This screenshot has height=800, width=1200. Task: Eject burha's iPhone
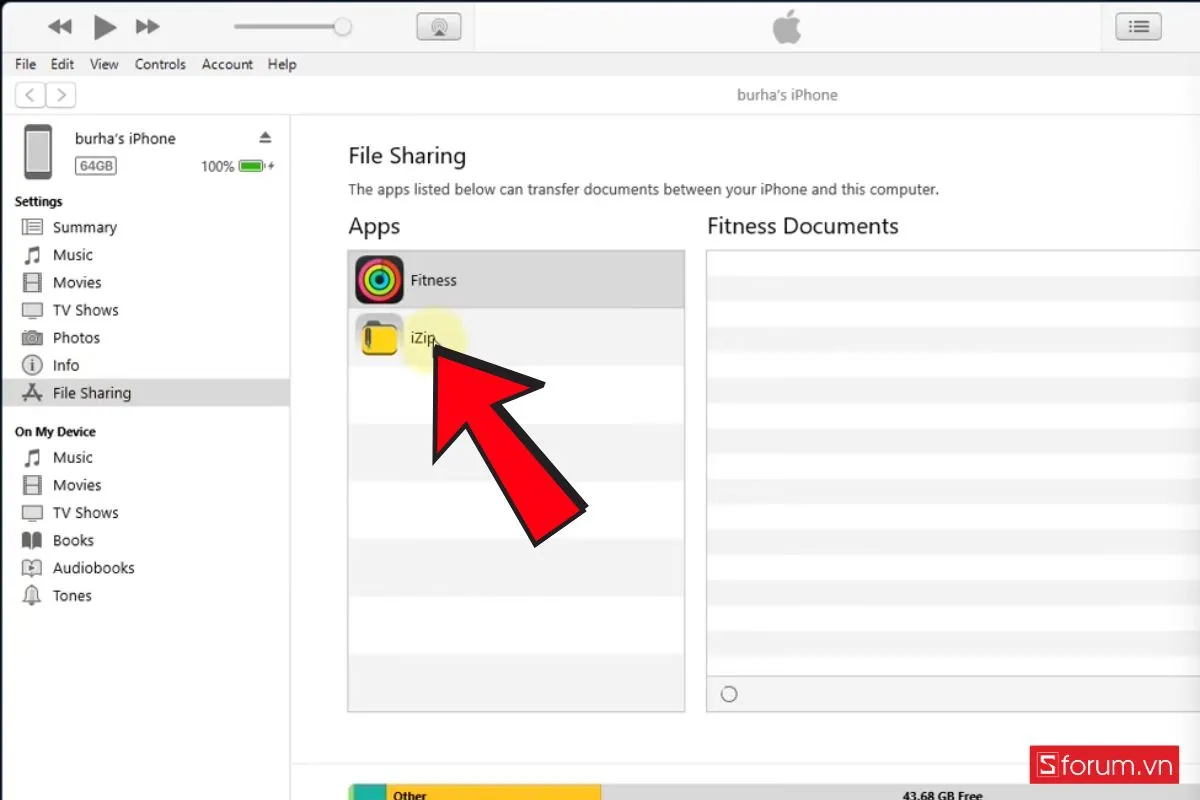[x=265, y=138]
